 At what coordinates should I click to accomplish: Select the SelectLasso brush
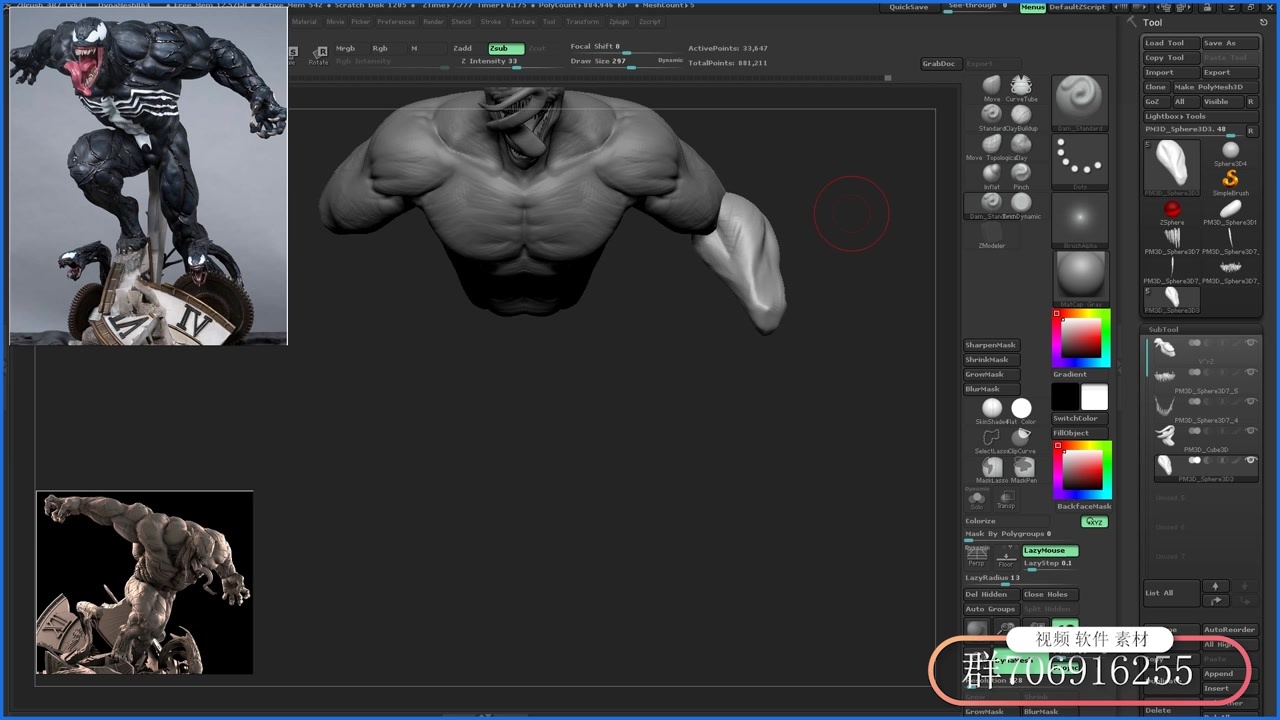click(x=991, y=439)
